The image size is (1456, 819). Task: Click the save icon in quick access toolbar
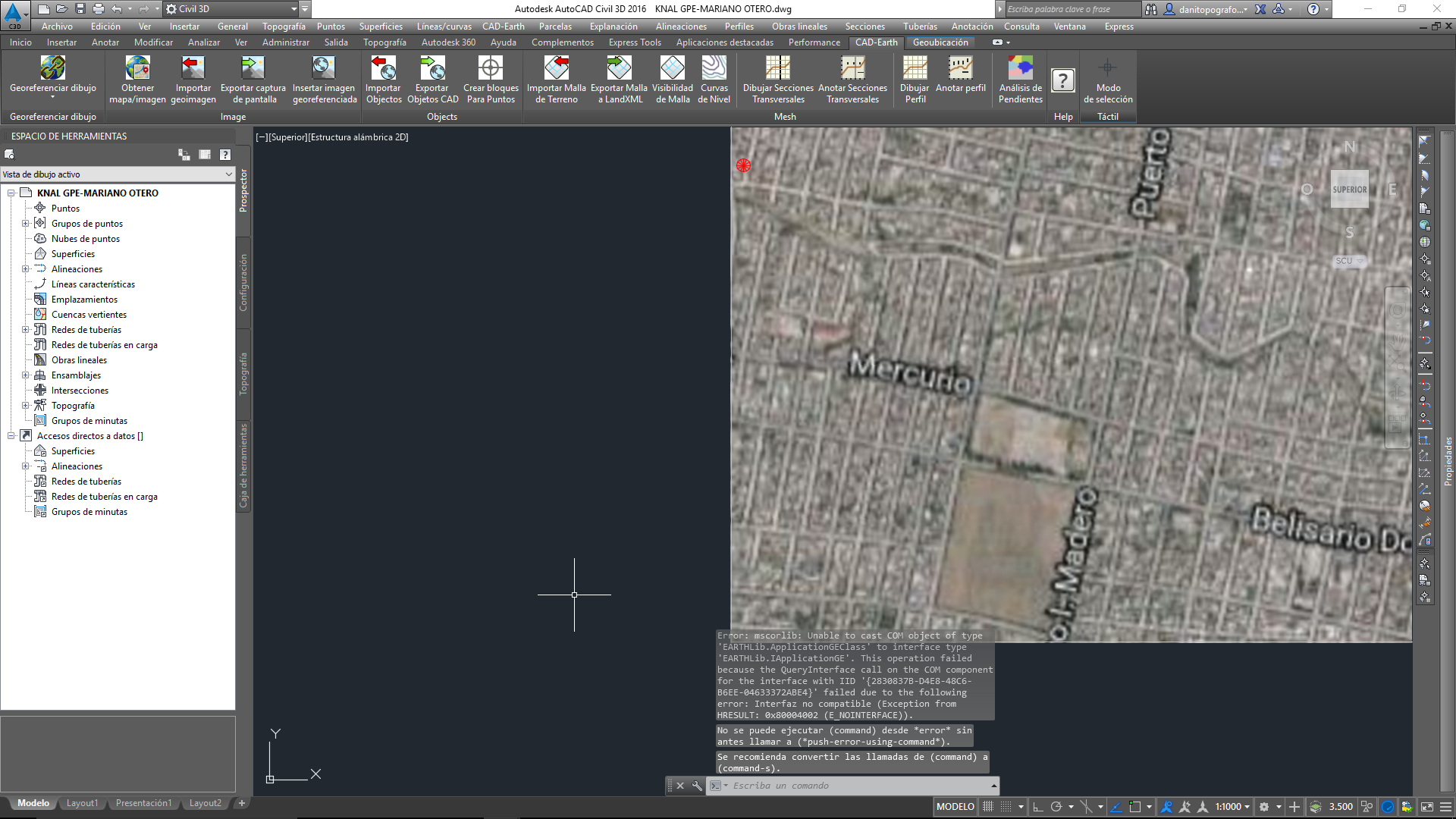(80, 9)
